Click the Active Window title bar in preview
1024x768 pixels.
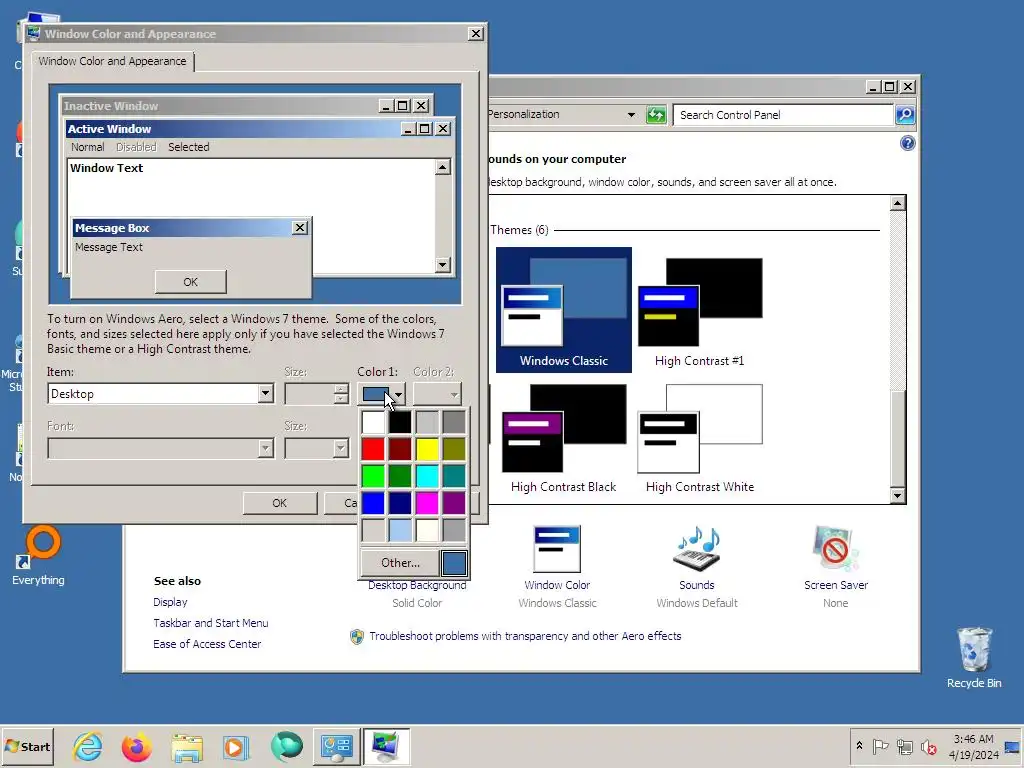point(232,129)
